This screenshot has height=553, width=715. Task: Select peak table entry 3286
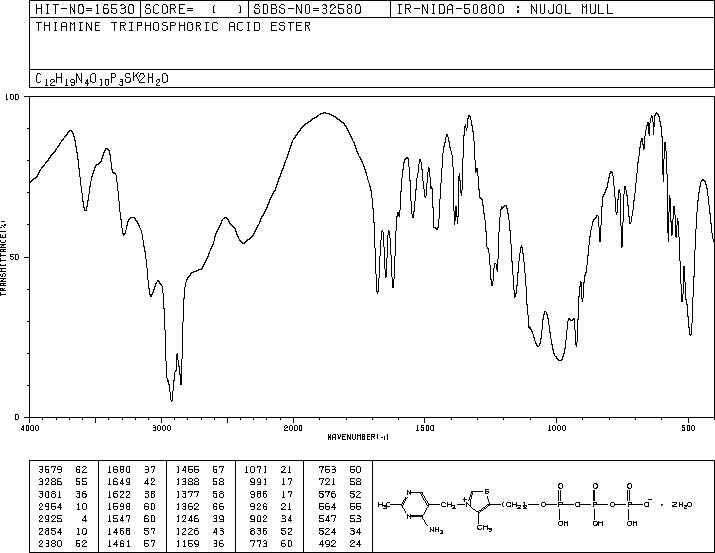pyautogui.click(x=50, y=482)
